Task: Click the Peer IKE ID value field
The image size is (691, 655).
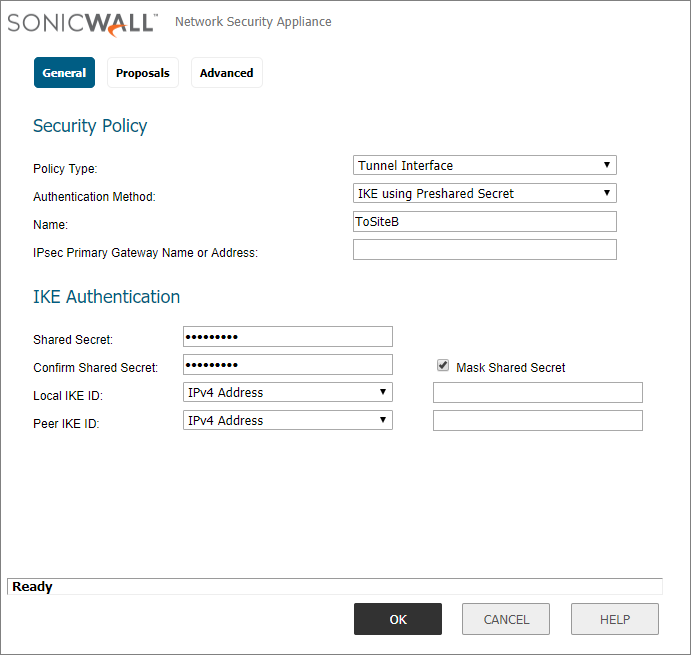Action: point(538,421)
